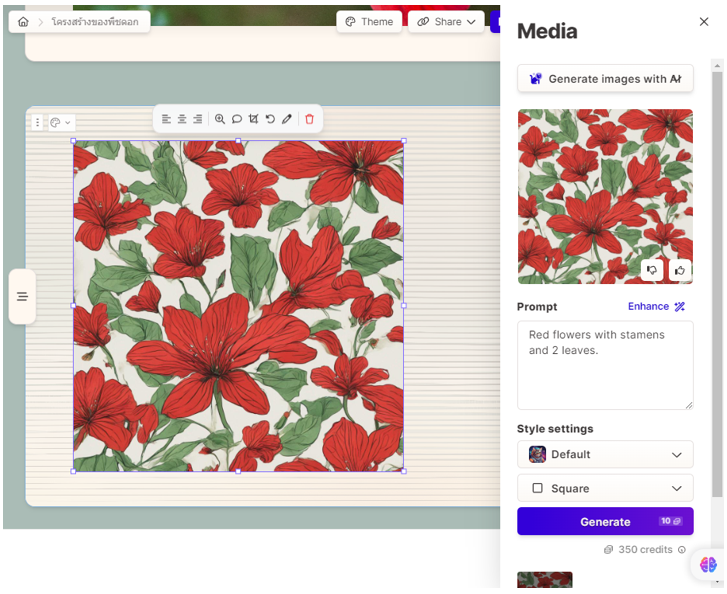Align image to the left

point(167,119)
